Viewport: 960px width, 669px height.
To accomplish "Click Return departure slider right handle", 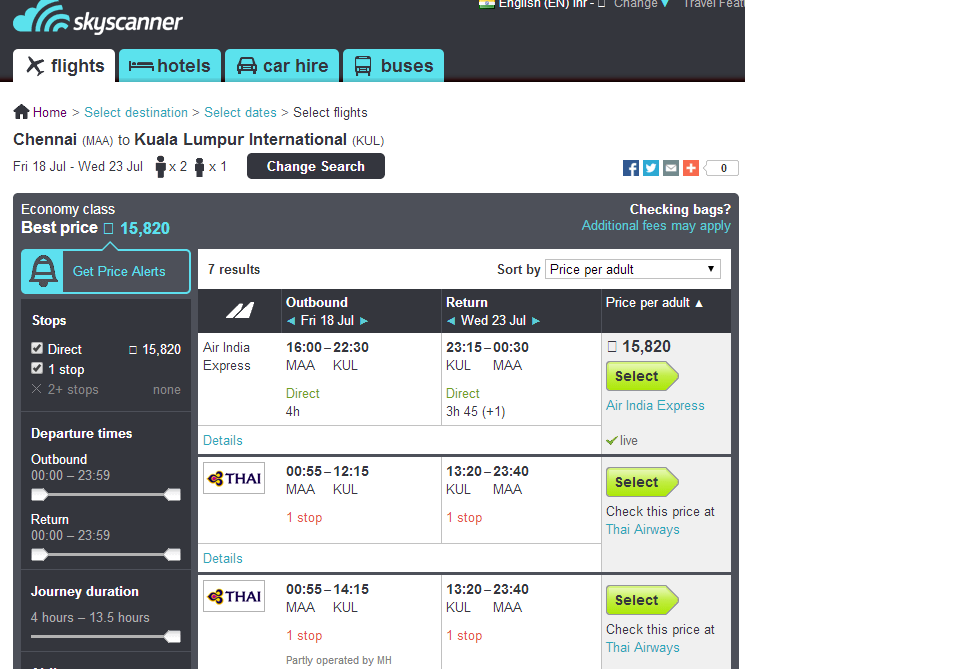I will point(173,555).
